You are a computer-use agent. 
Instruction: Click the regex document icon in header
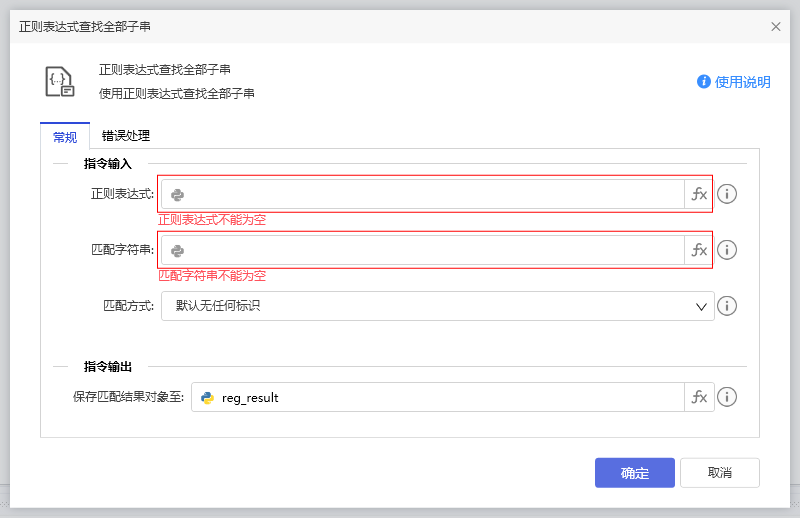coord(60,81)
